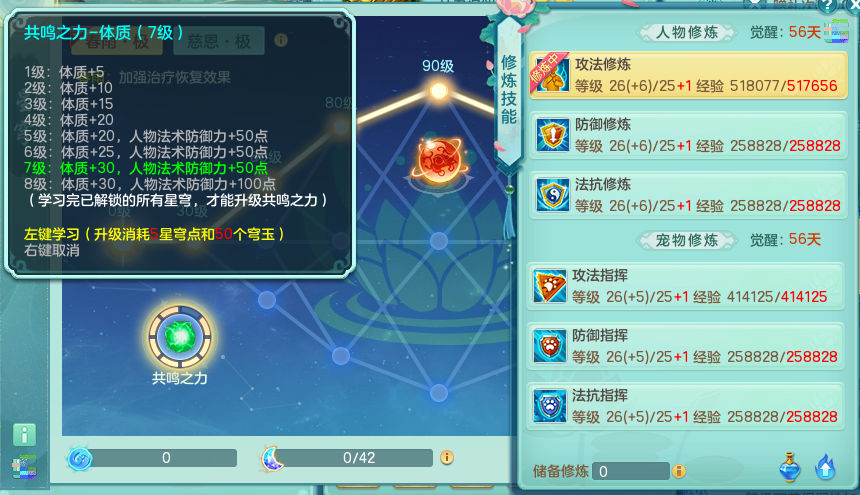The image size is (860, 495).
Task: Switch to the 慈恩·极 tab
Action: pos(219,41)
